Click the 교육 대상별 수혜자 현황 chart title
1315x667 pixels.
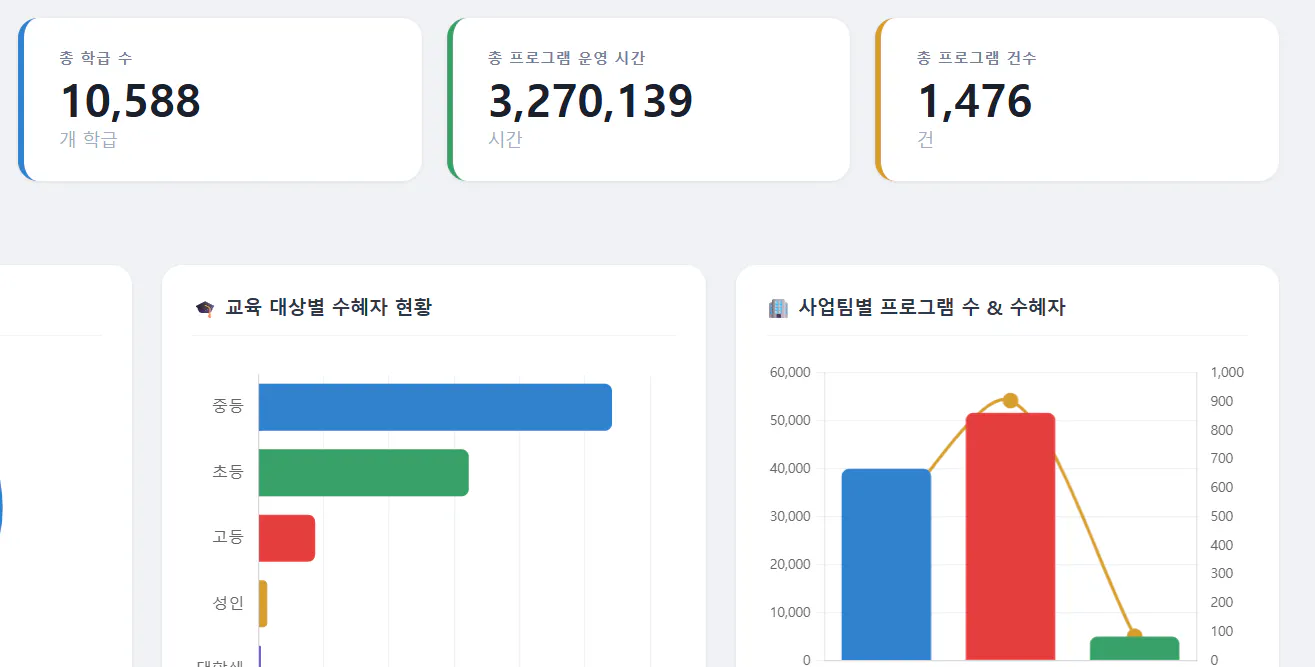(328, 307)
